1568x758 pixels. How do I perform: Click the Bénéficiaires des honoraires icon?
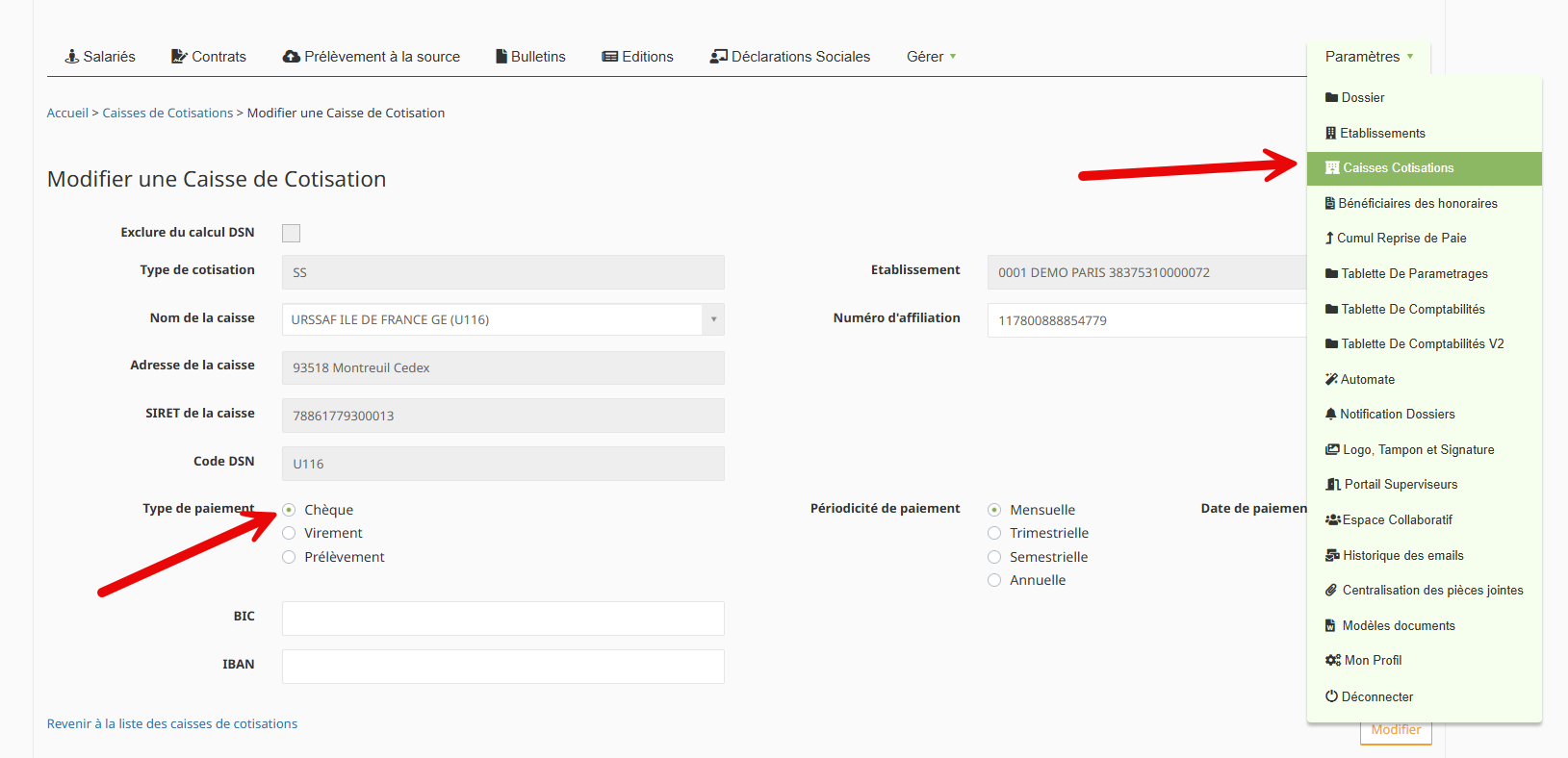(x=1330, y=203)
